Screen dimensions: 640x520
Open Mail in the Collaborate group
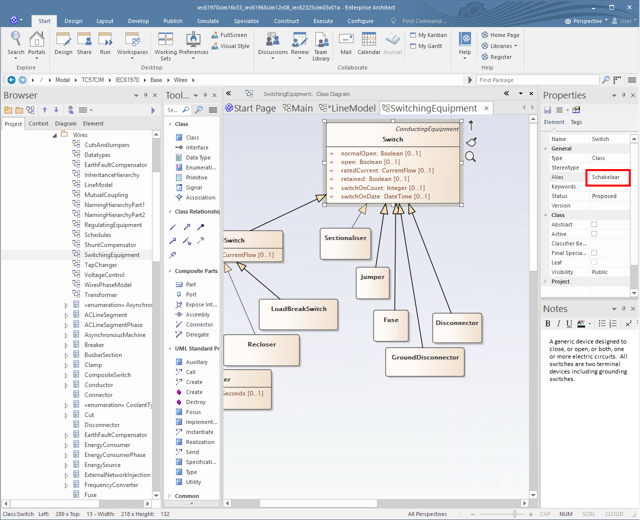(x=346, y=43)
